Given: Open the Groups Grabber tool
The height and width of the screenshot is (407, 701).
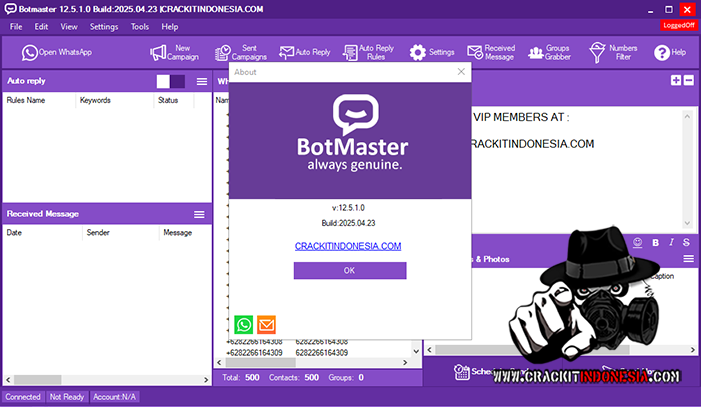Looking at the screenshot, I should [x=552, y=52].
